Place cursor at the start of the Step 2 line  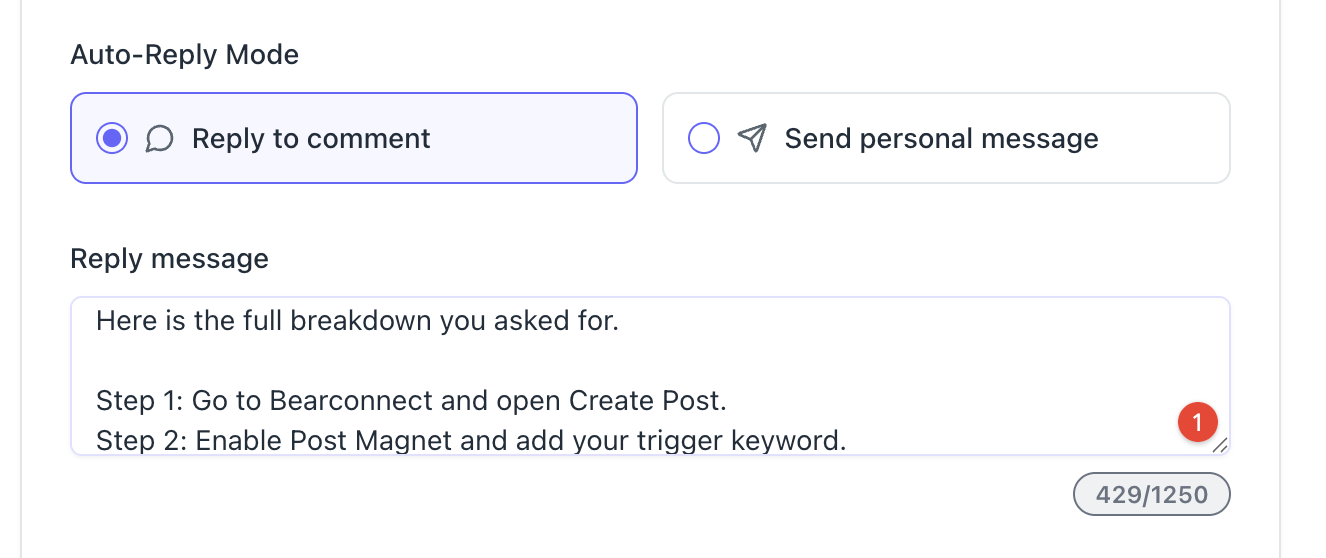pos(98,440)
